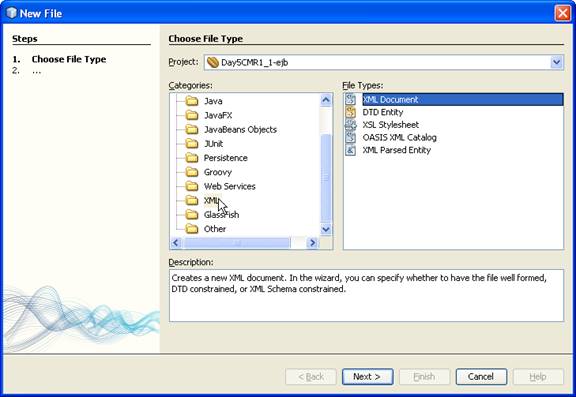The image size is (576, 397).
Task: Select Day5CMR1_1-ejb project combo box
Action: 384,62
